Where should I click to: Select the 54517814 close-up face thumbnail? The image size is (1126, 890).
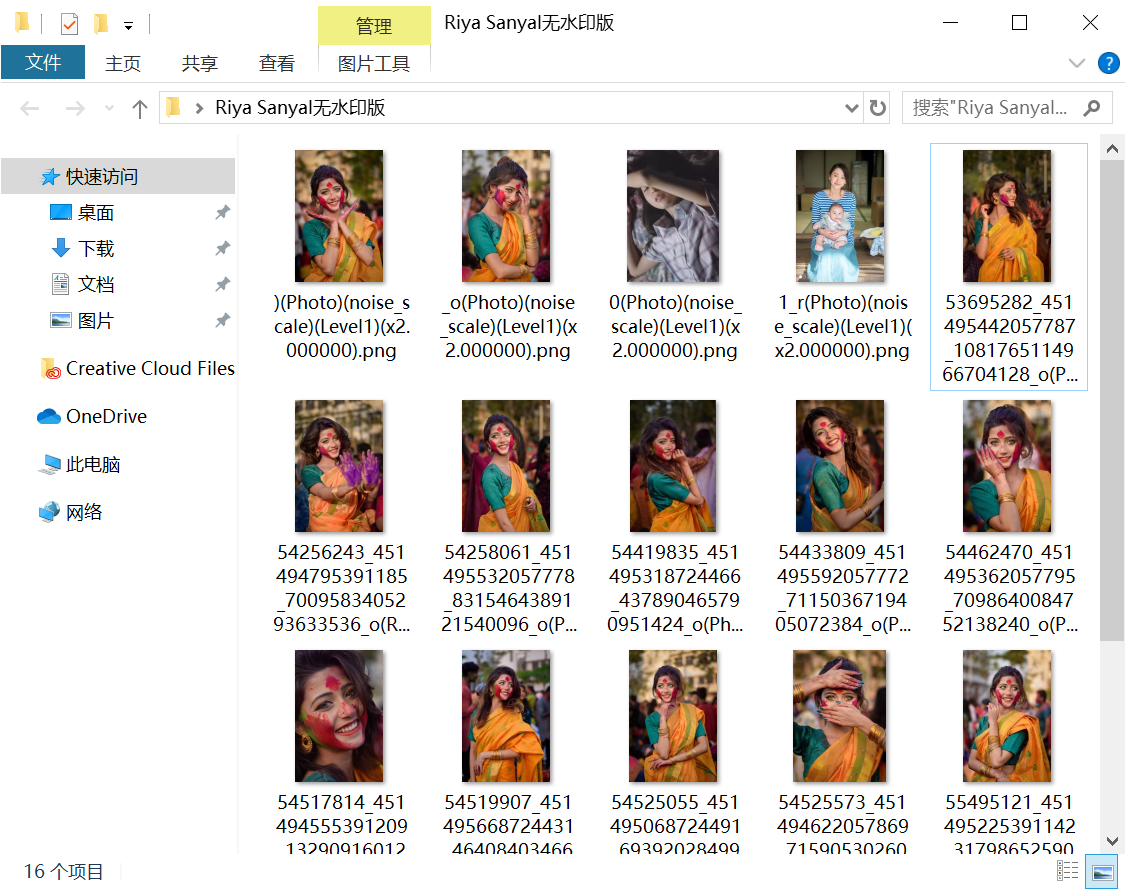tap(339, 716)
